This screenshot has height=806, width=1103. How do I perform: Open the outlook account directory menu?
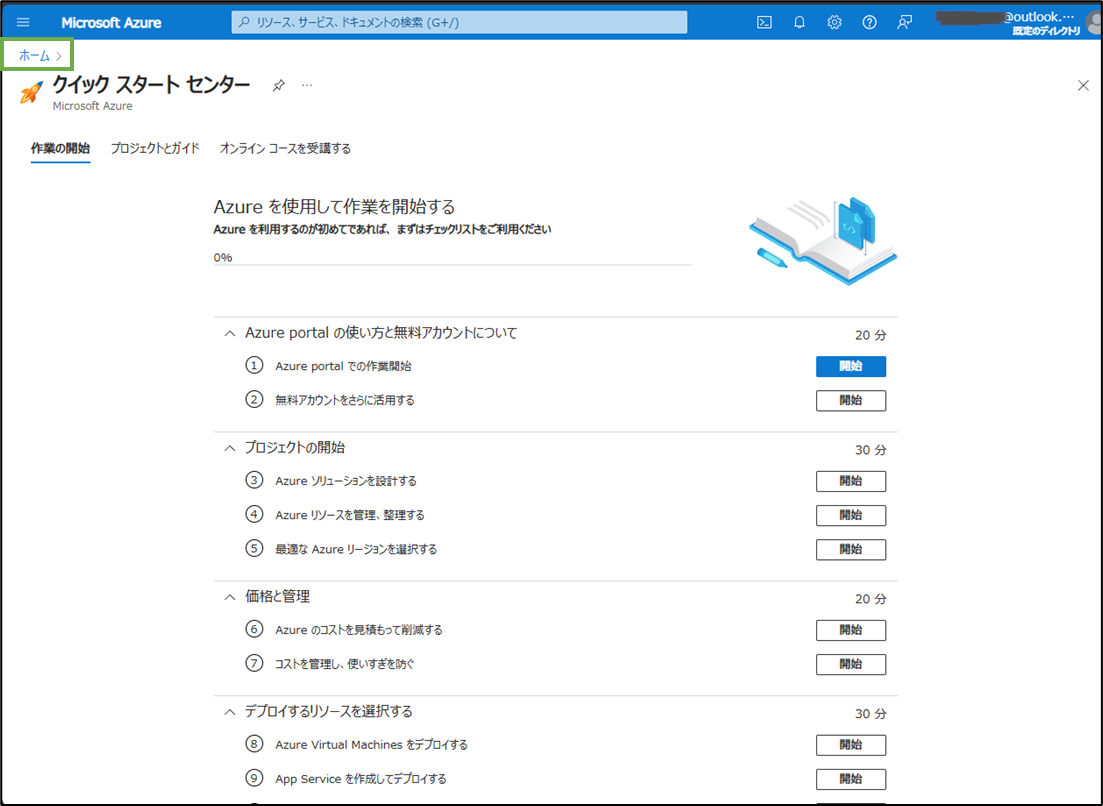click(1007, 23)
